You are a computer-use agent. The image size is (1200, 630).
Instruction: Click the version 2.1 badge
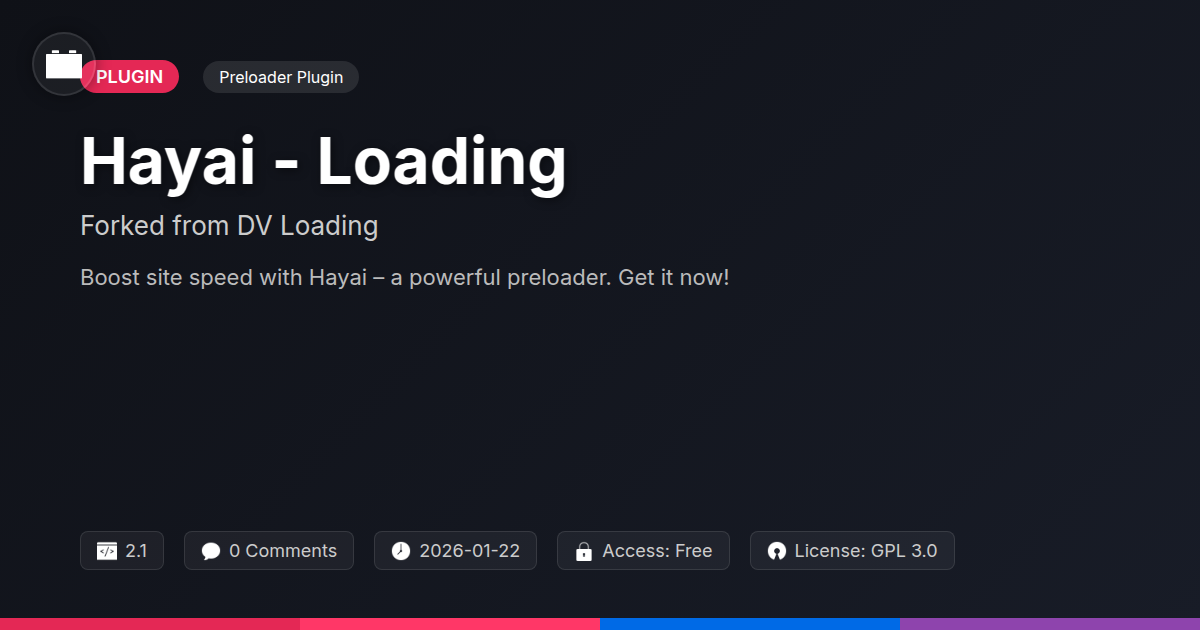122,551
